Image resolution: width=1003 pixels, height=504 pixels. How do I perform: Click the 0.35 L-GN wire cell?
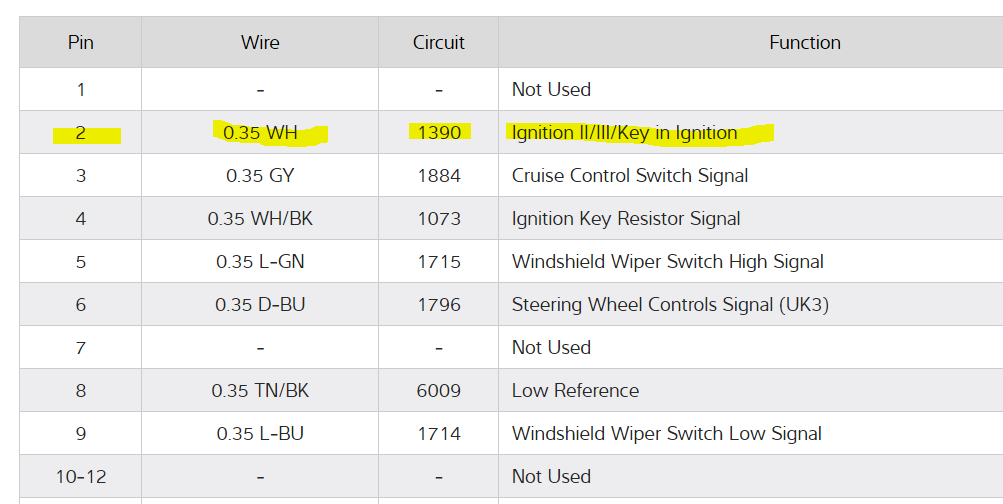point(260,262)
